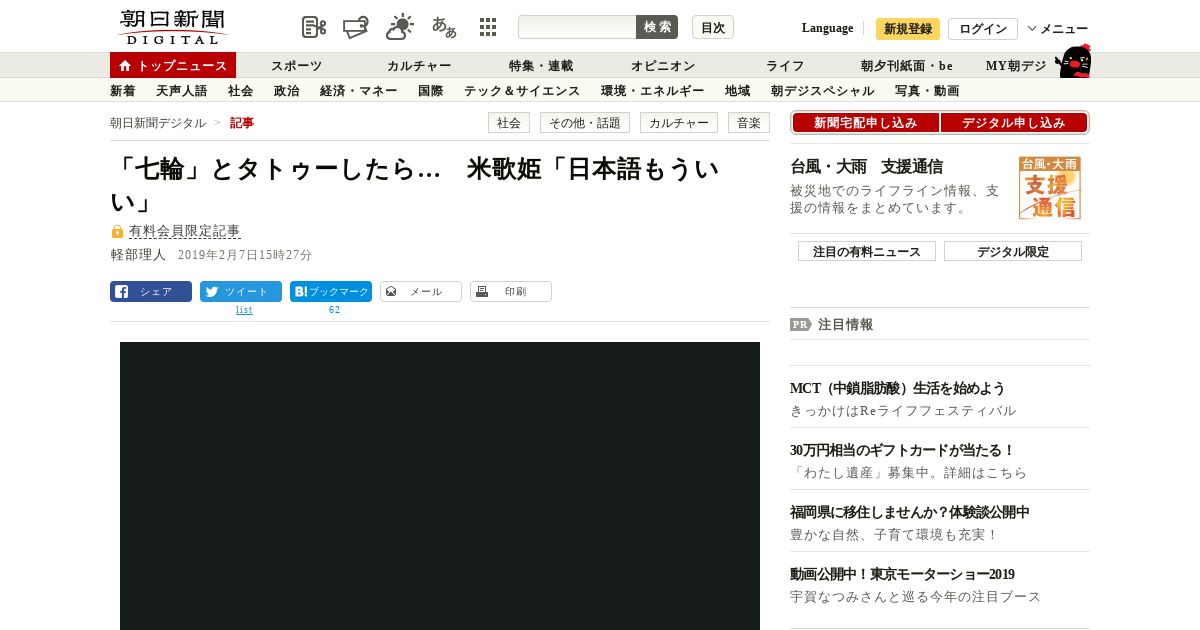Go to 朝デジスペシャル section
The height and width of the screenshot is (630, 1200).
click(823, 91)
